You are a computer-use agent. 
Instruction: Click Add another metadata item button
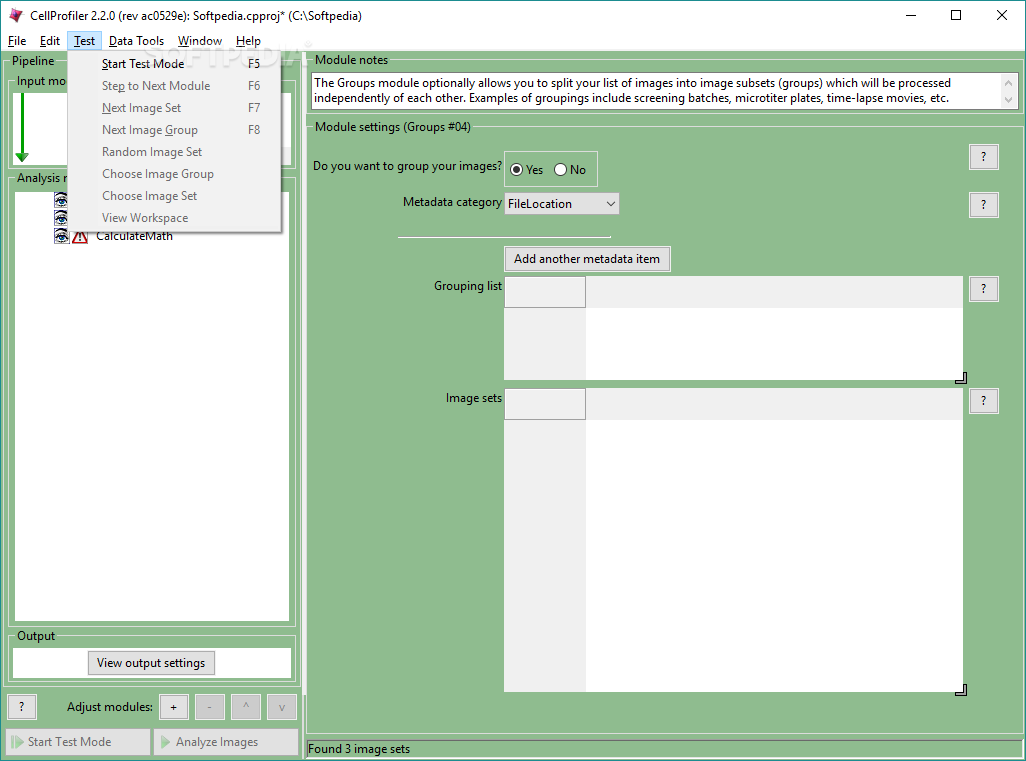[x=587, y=258]
